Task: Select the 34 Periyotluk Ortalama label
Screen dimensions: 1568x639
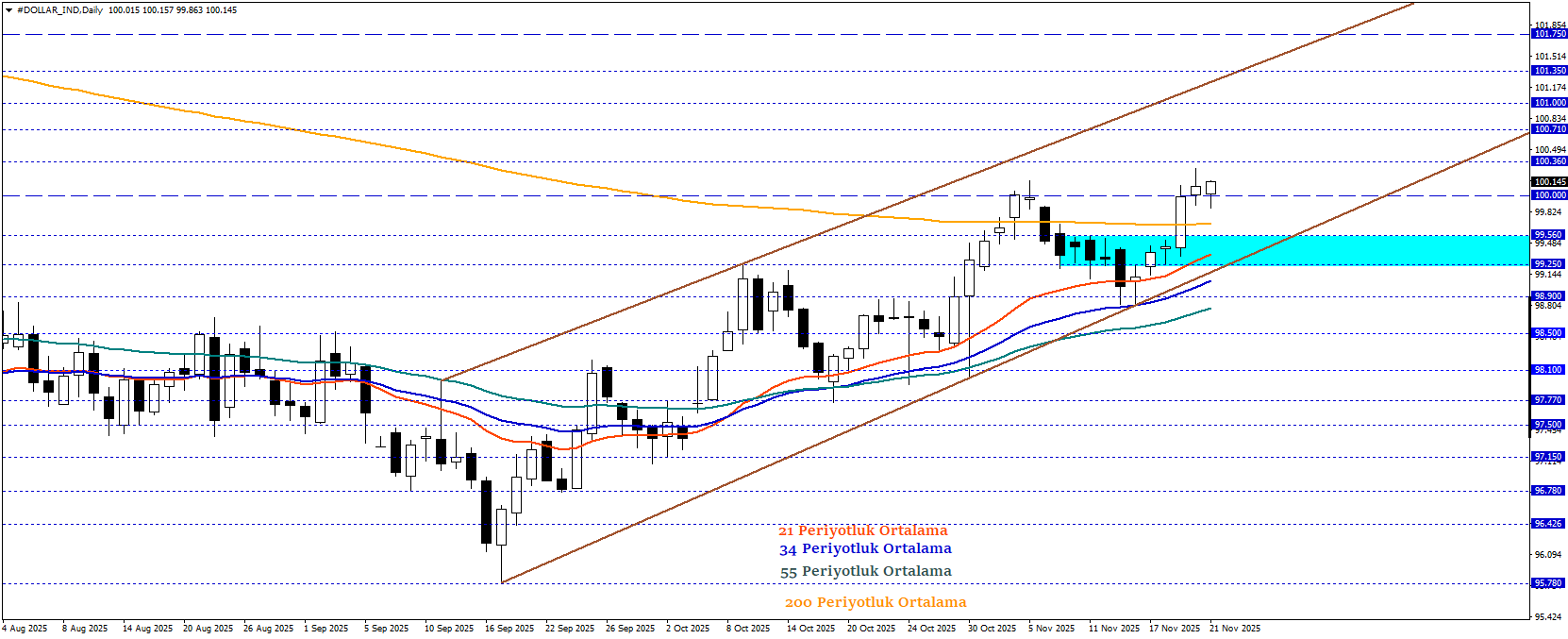Action: (865, 548)
